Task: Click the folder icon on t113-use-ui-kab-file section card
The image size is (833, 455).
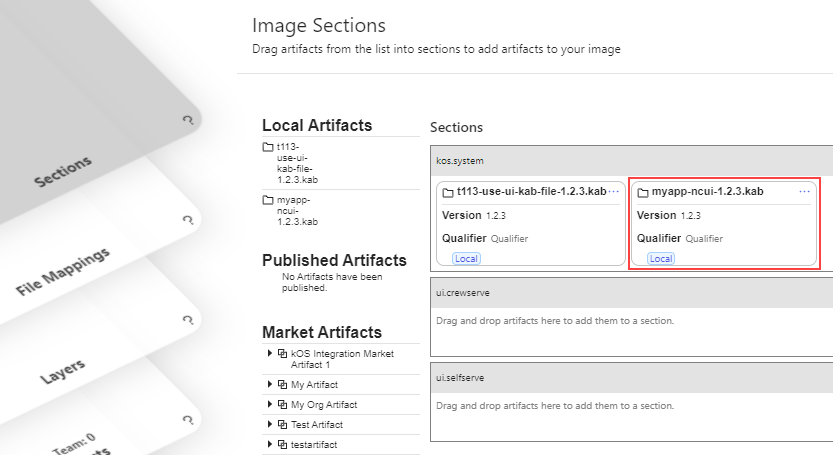Action: pyautogui.click(x=448, y=192)
